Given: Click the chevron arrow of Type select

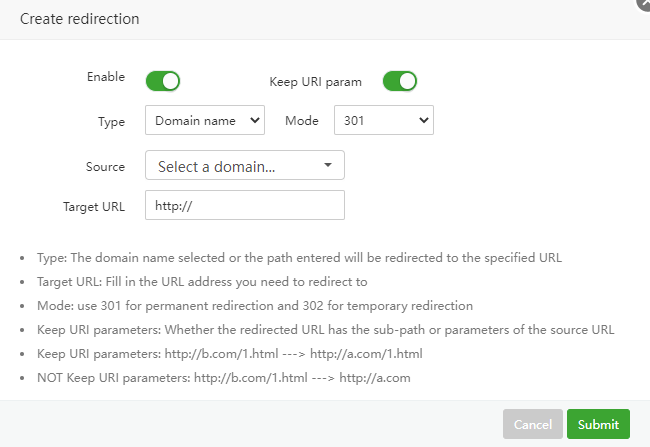Looking at the screenshot, I should [x=254, y=121].
